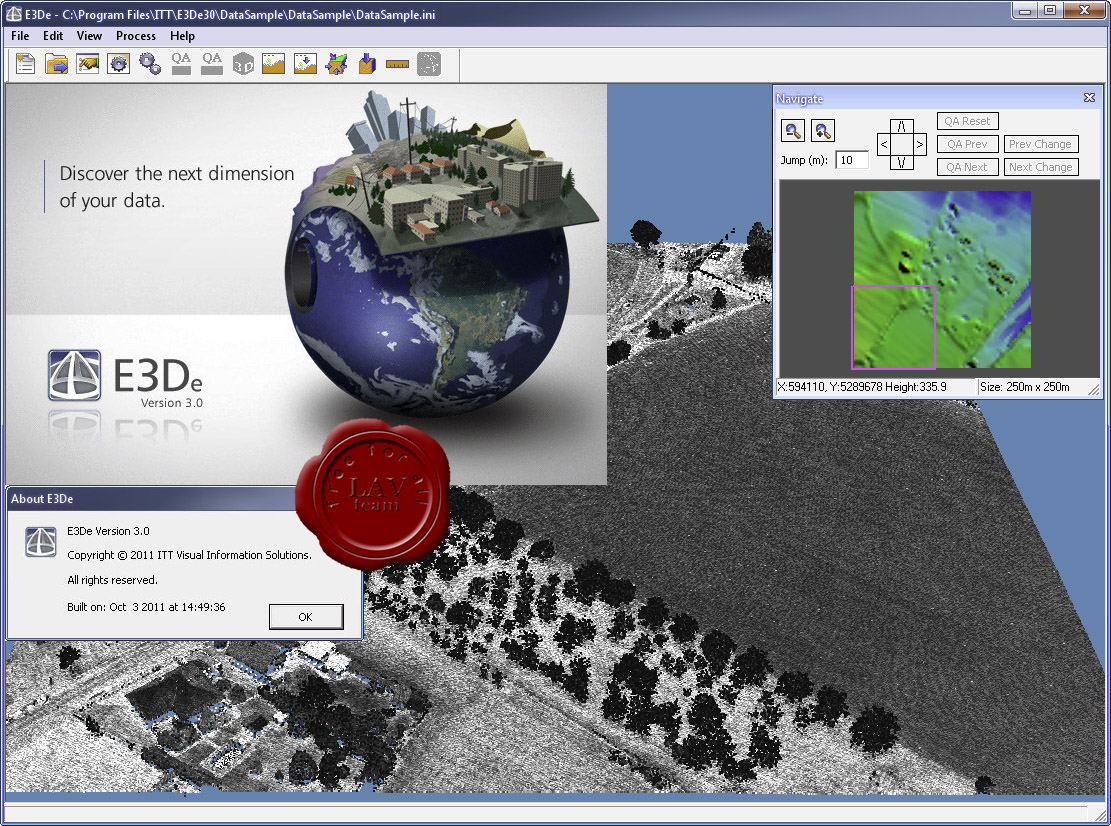Move west with the left arrow pad

point(884,145)
